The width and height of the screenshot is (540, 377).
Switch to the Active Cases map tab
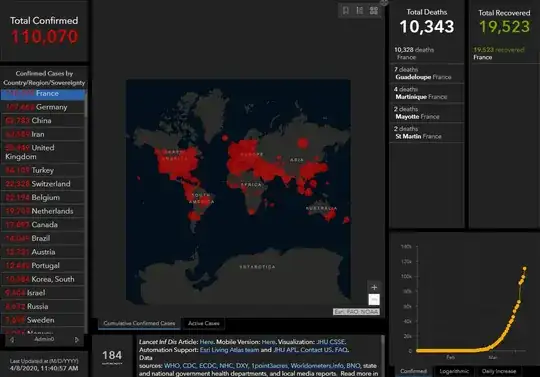point(204,323)
